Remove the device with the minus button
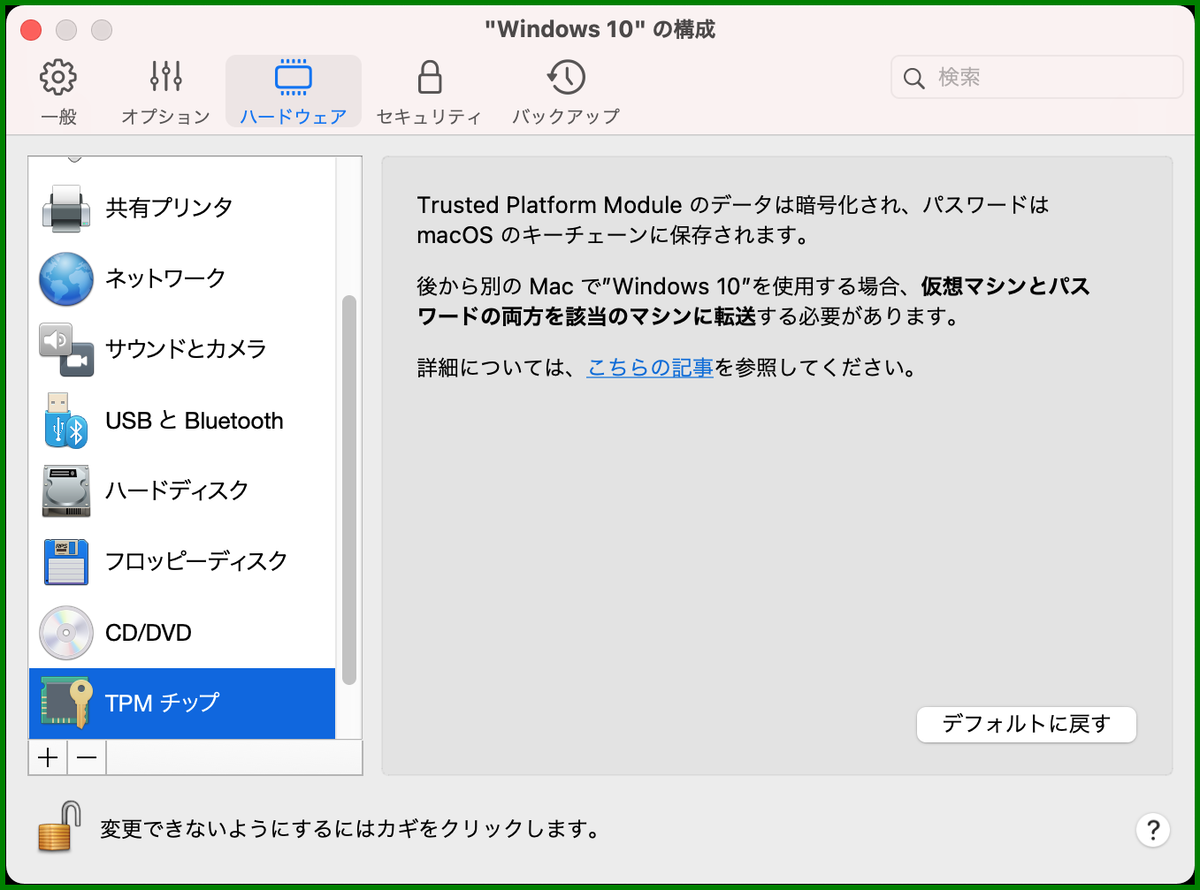The width and height of the screenshot is (1200, 890). [87, 758]
